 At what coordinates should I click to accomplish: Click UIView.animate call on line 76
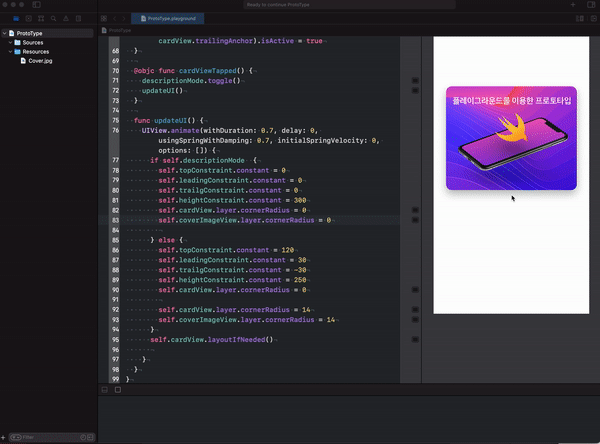(171, 131)
